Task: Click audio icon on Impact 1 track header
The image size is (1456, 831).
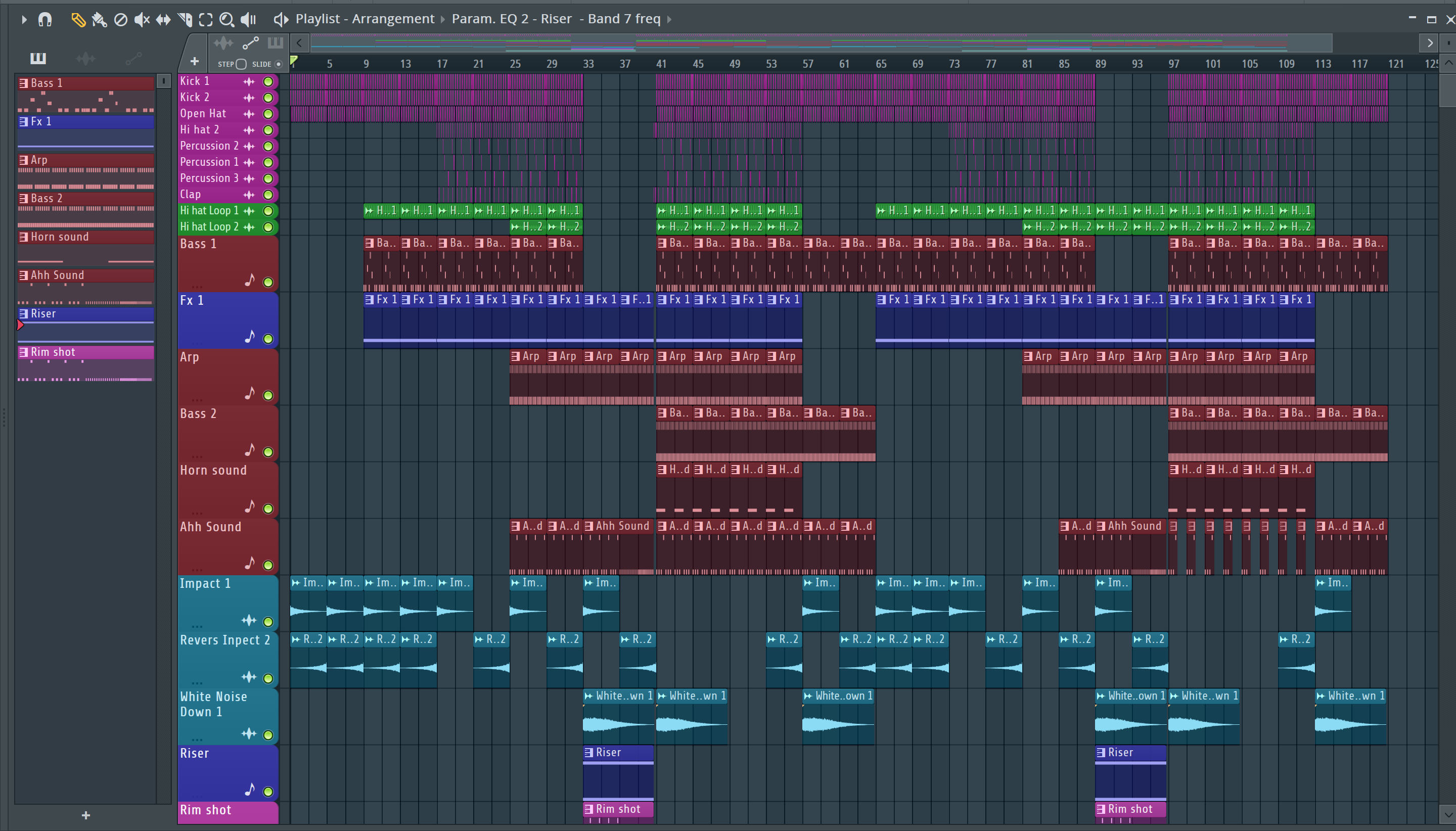Action: click(249, 620)
